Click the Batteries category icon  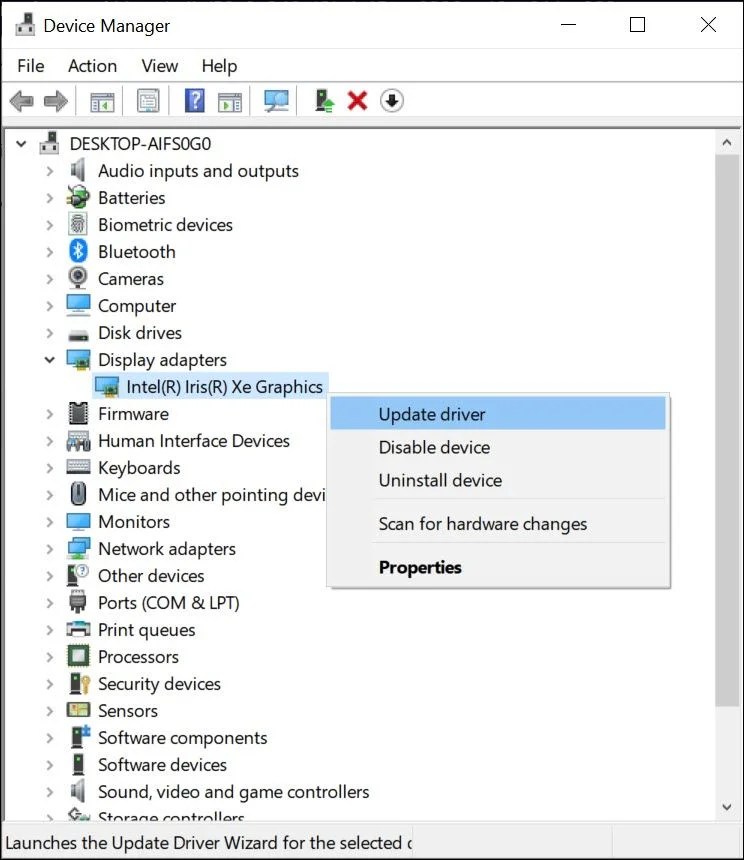78,197
